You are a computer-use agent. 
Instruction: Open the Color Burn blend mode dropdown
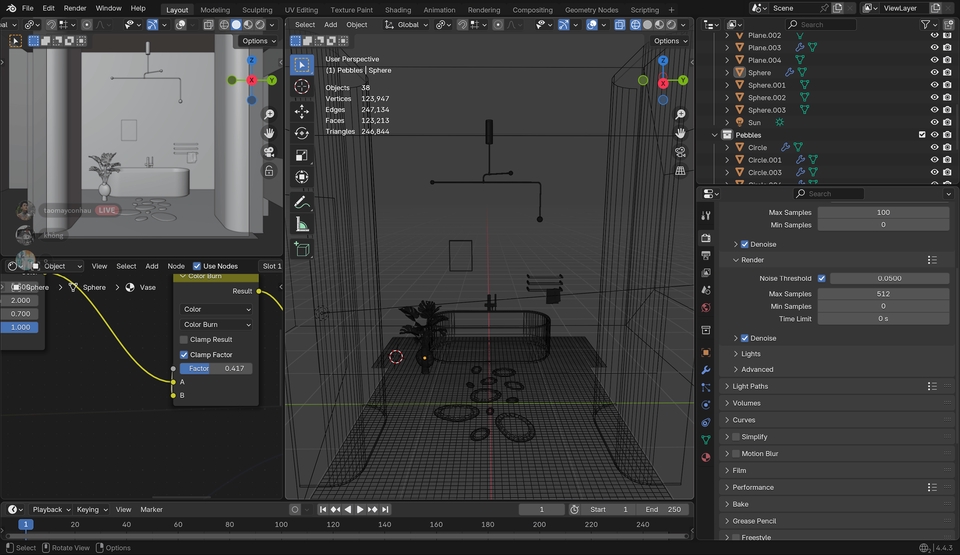tap(217, 325)
